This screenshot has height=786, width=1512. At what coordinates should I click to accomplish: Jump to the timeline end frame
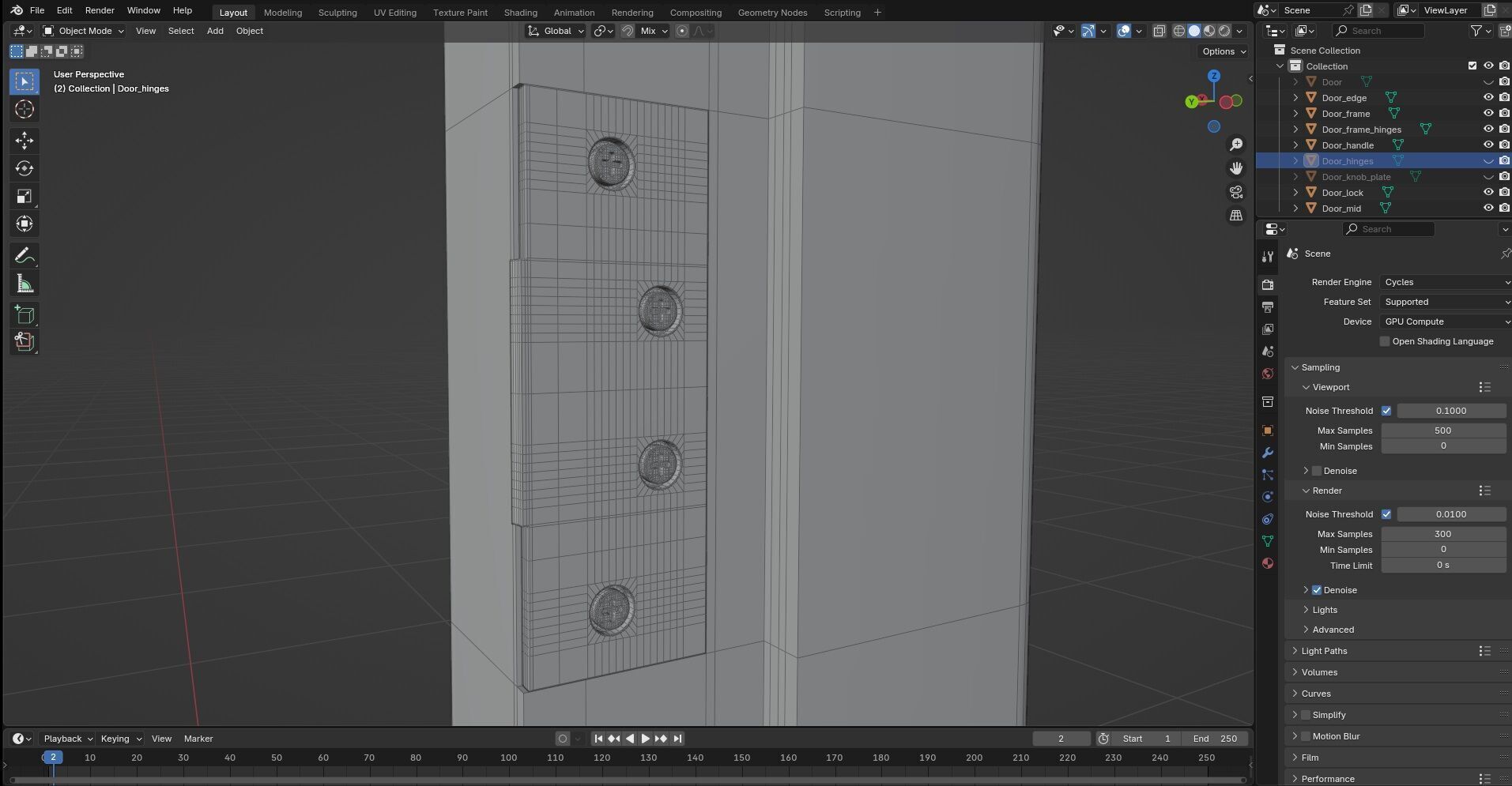click(677, 739)
